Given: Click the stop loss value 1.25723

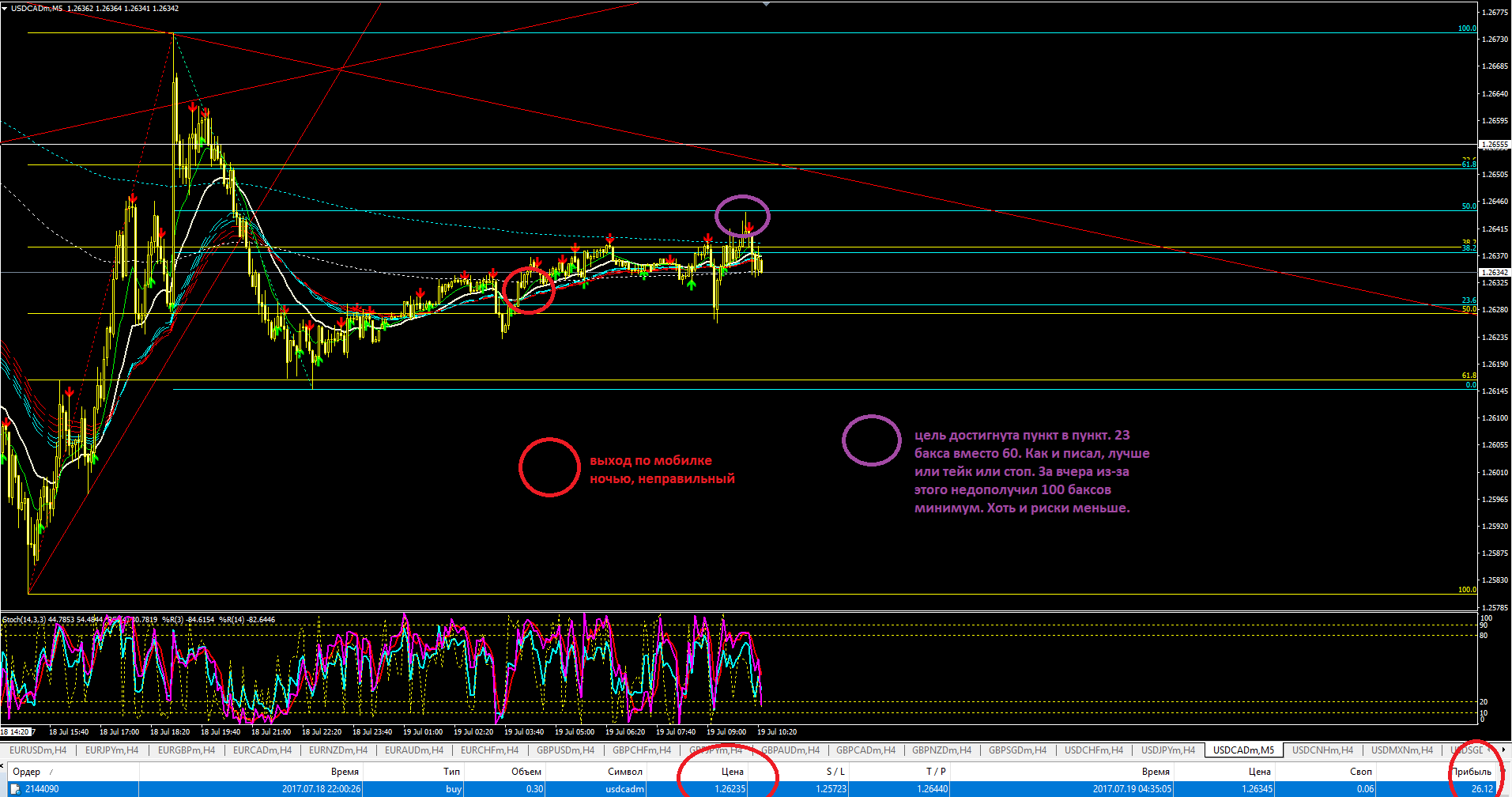Looking at the screenshot, I should [831, 789].
